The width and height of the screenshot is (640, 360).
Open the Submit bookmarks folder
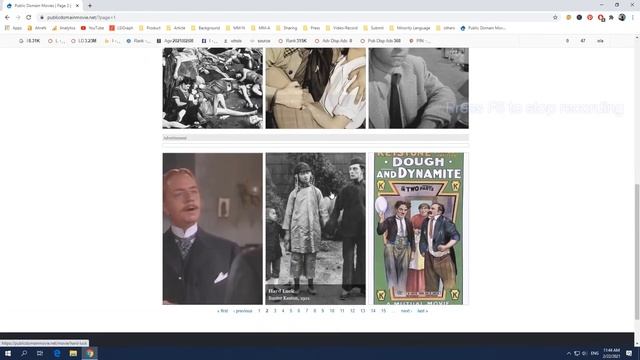click(x=373, y=28)
